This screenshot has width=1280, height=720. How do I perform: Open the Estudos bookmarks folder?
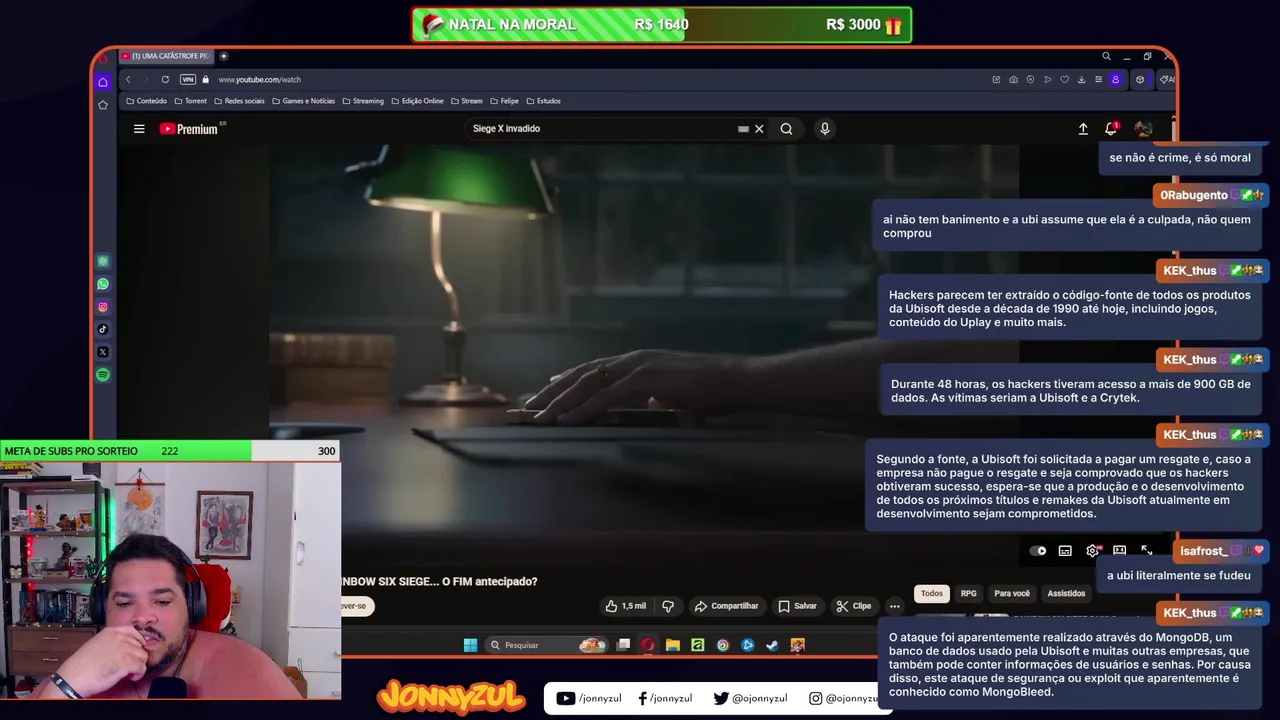tap(543, 101)
